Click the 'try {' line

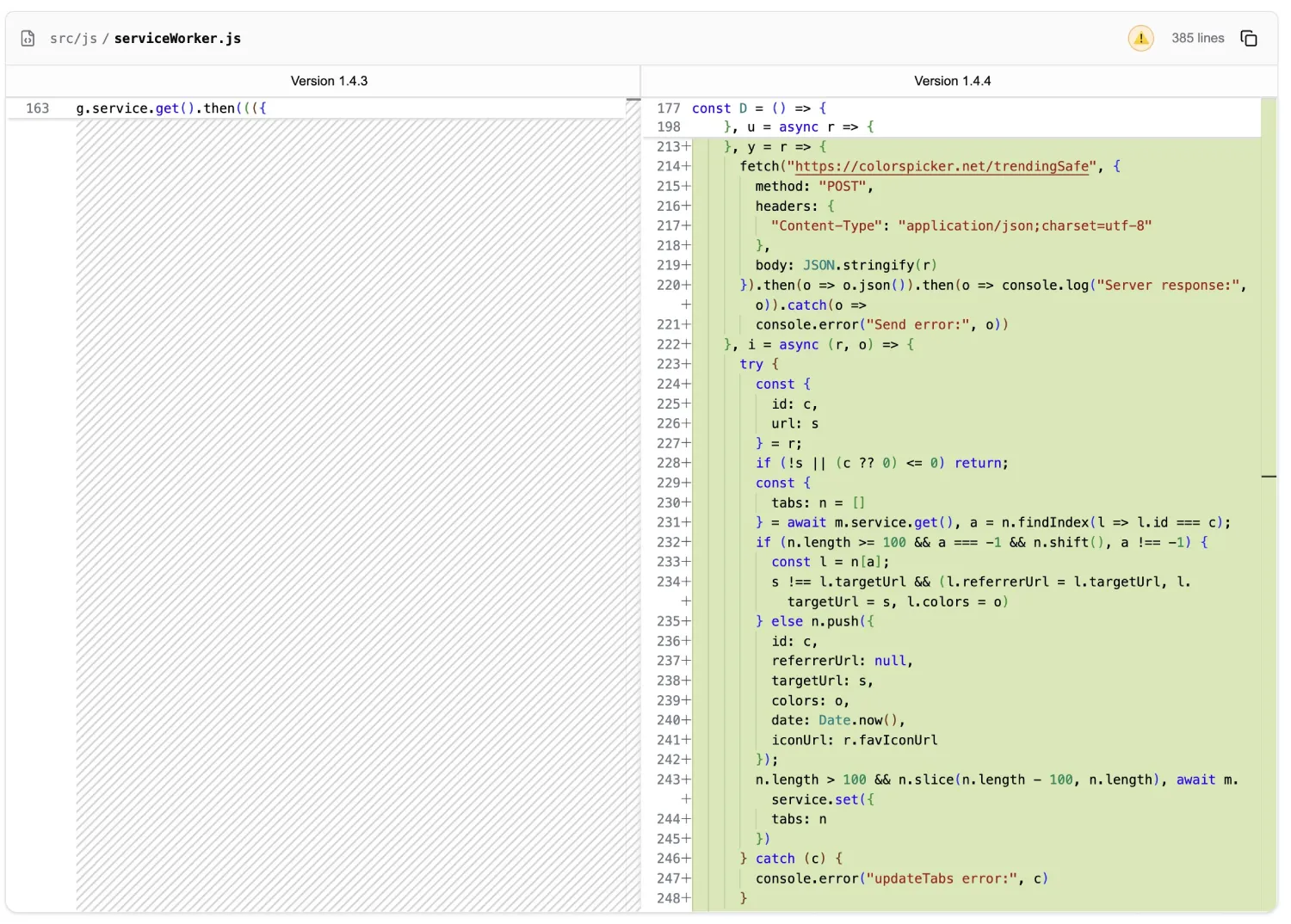pyautogui.click(x=759, y=365)
